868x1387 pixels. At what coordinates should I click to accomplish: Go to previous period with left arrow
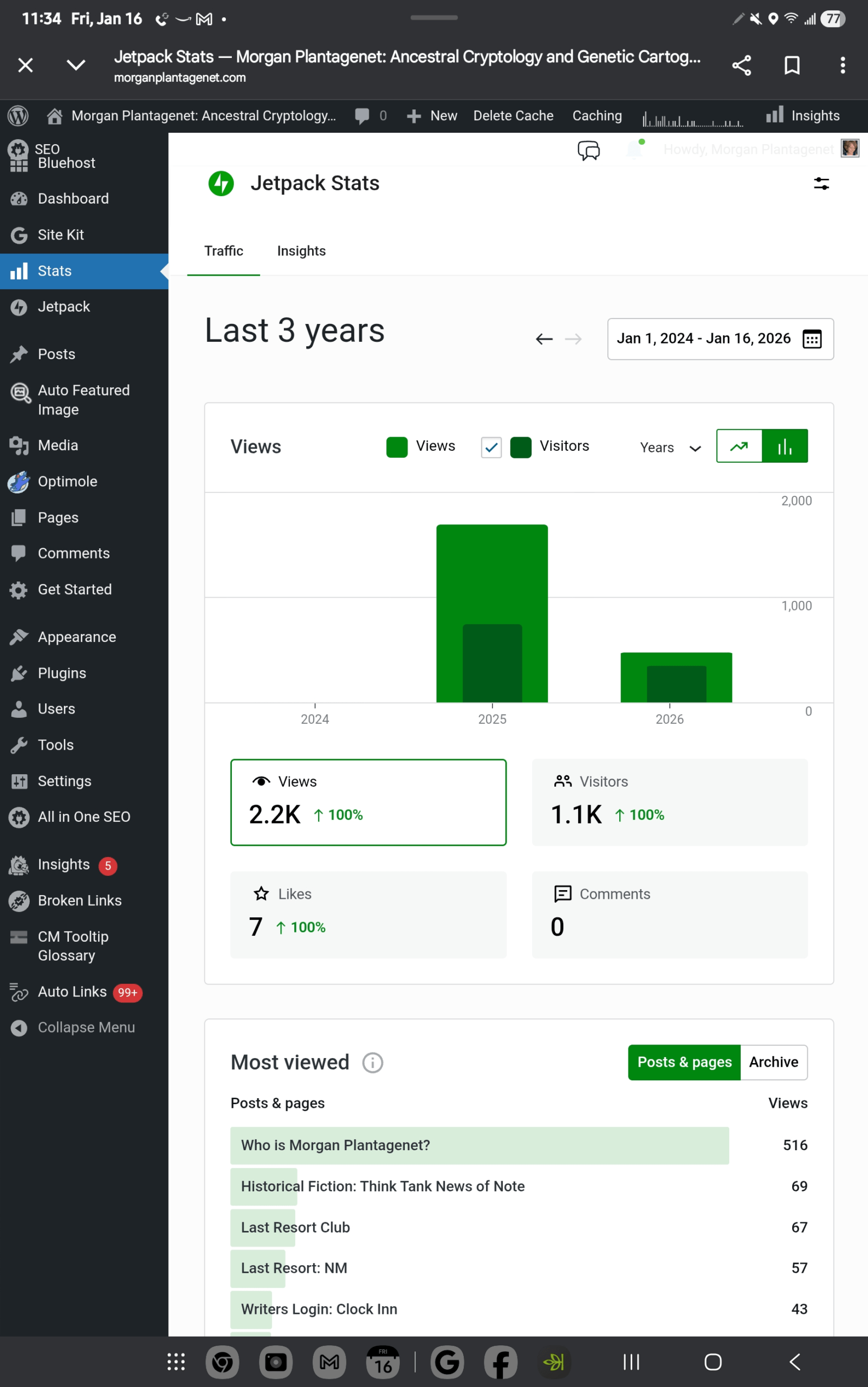tap(543, 339)
